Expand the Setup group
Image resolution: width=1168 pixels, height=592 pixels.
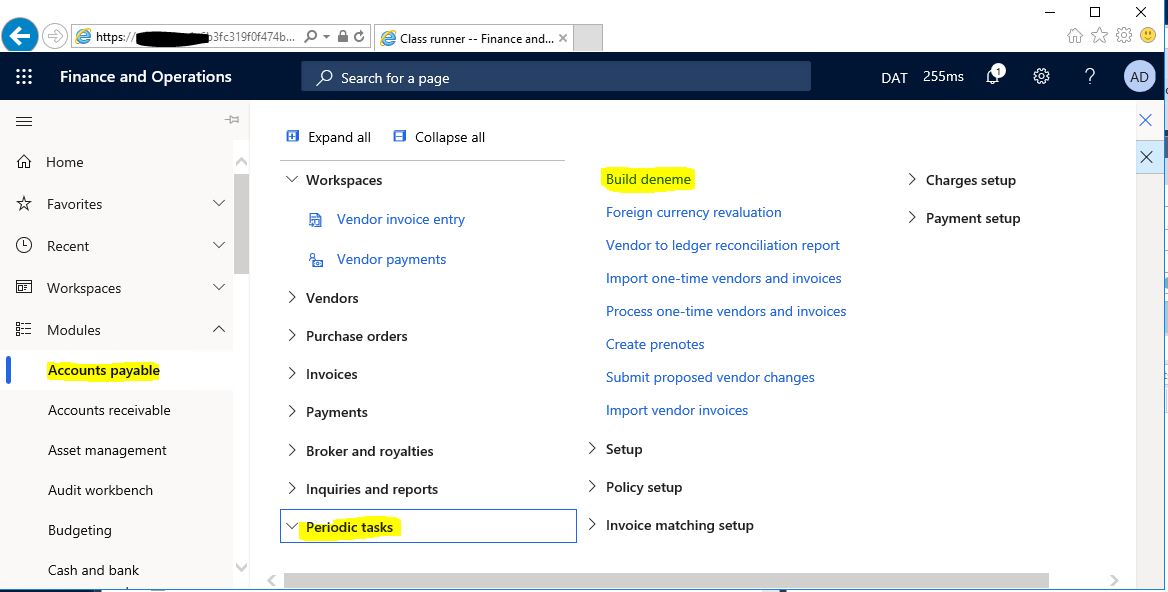(592, 448)
